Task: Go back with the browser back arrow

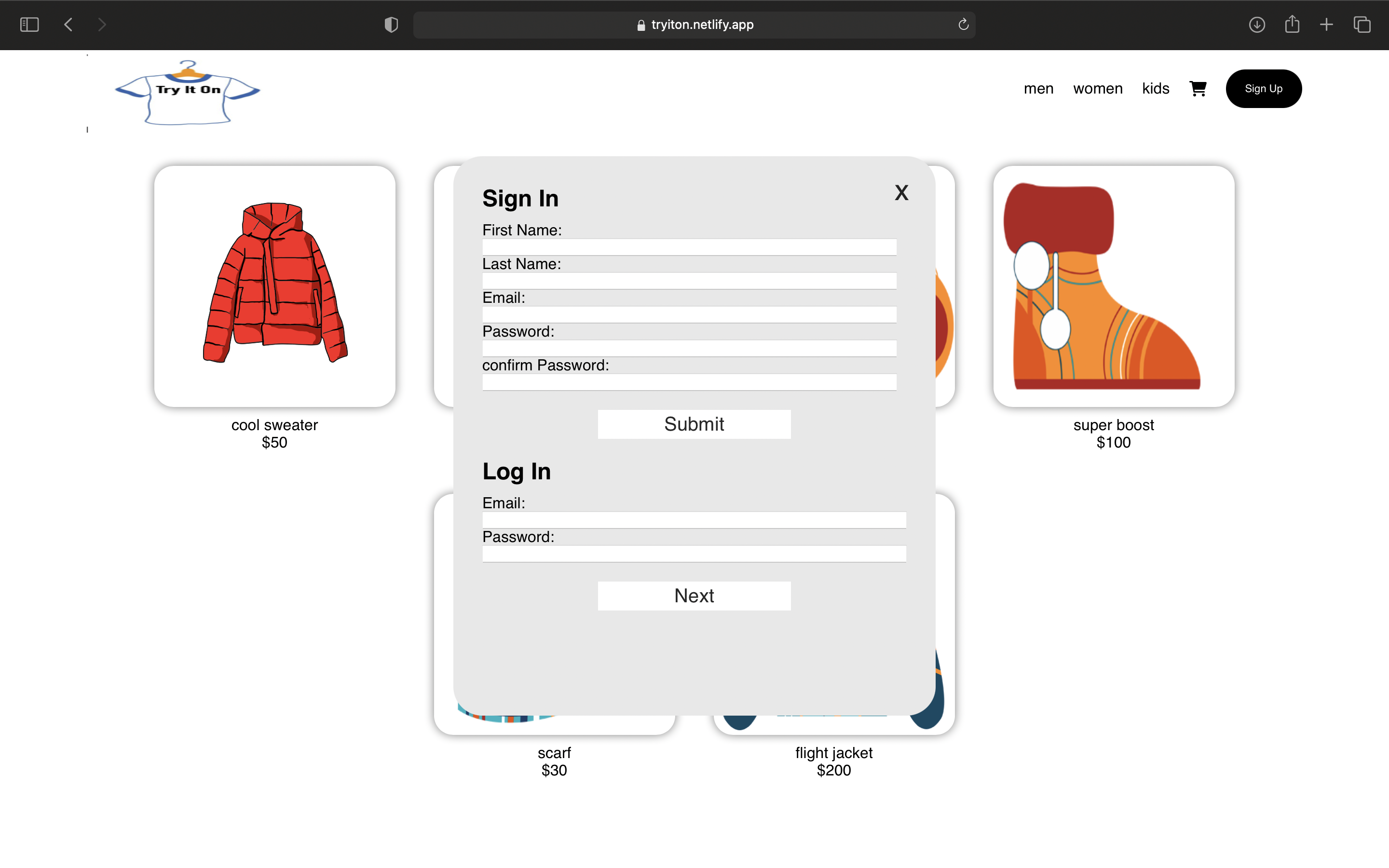Action: tap(68, 25)
